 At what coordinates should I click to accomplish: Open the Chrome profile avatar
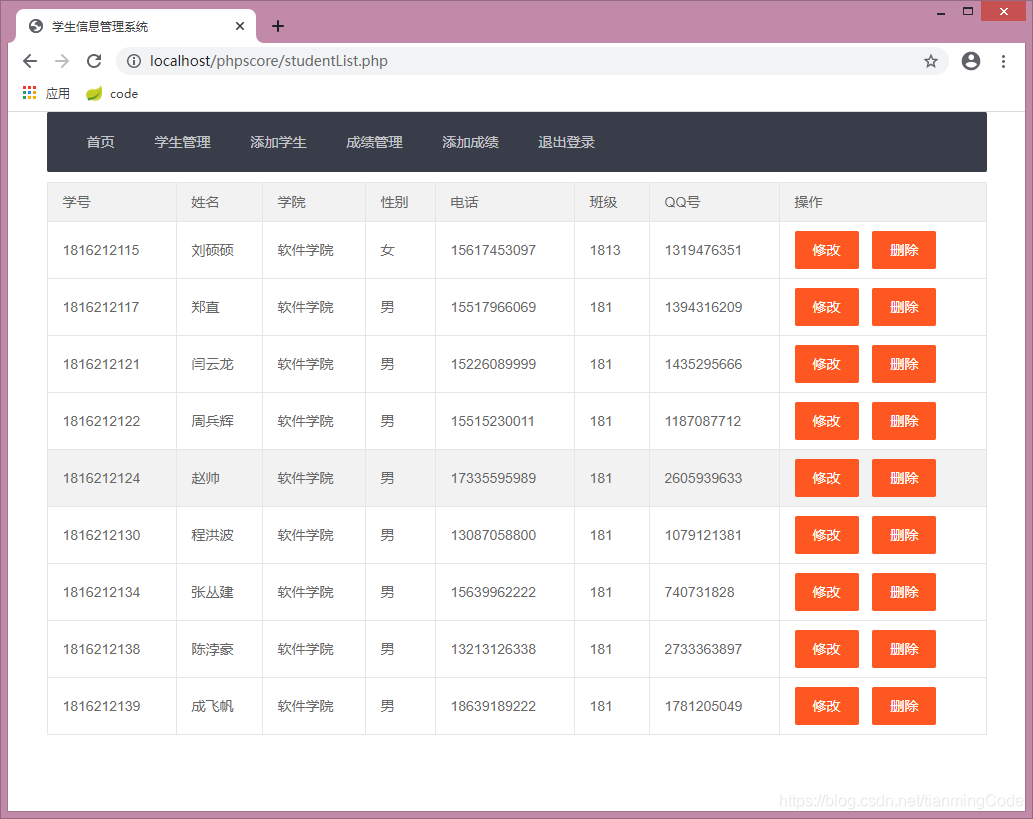point(970,61)
